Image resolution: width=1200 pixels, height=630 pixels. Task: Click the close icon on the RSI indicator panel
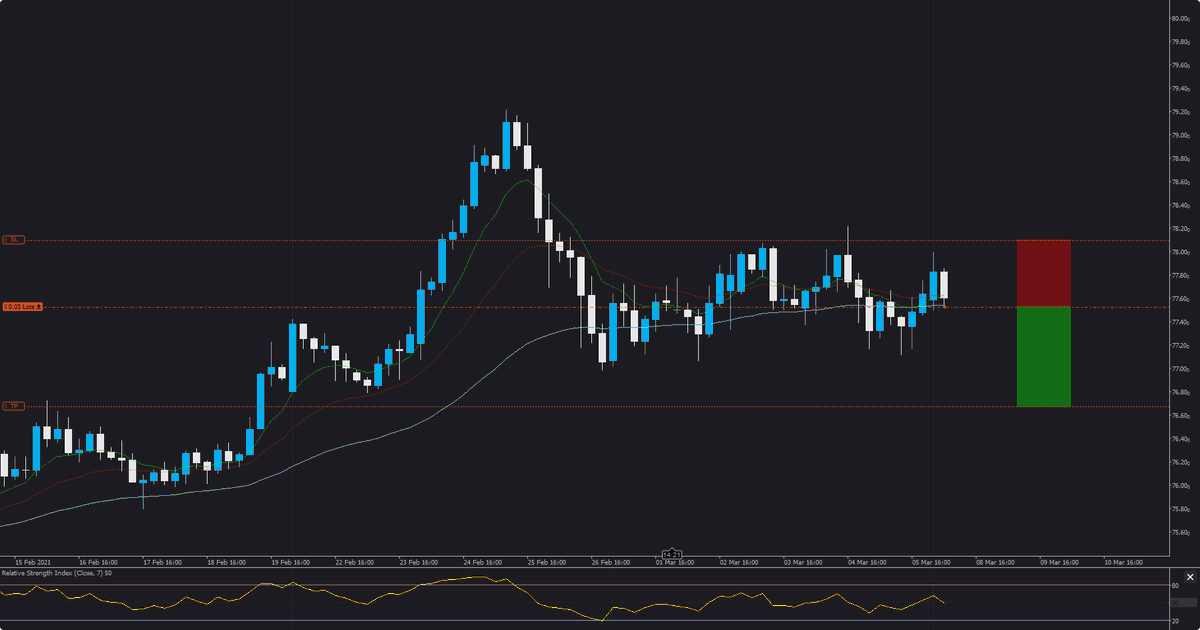click(x=1190, y=577)
